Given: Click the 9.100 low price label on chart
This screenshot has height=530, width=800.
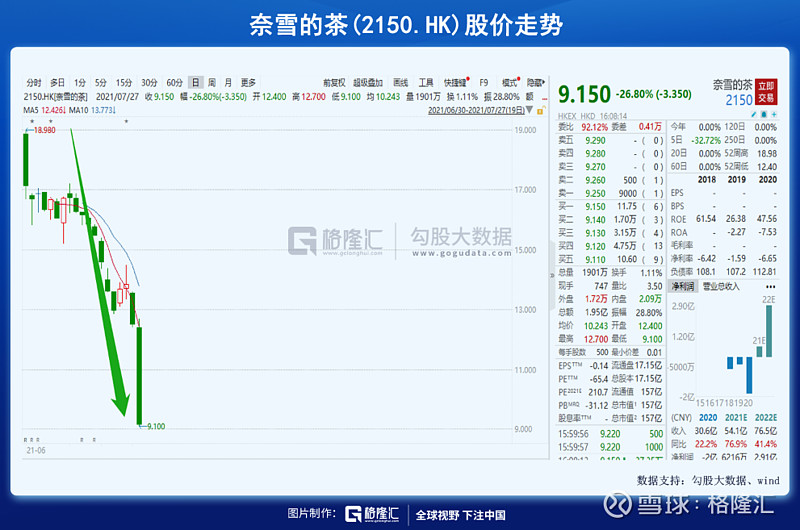Looking at the screenshot, I should (x=156, y=426).
